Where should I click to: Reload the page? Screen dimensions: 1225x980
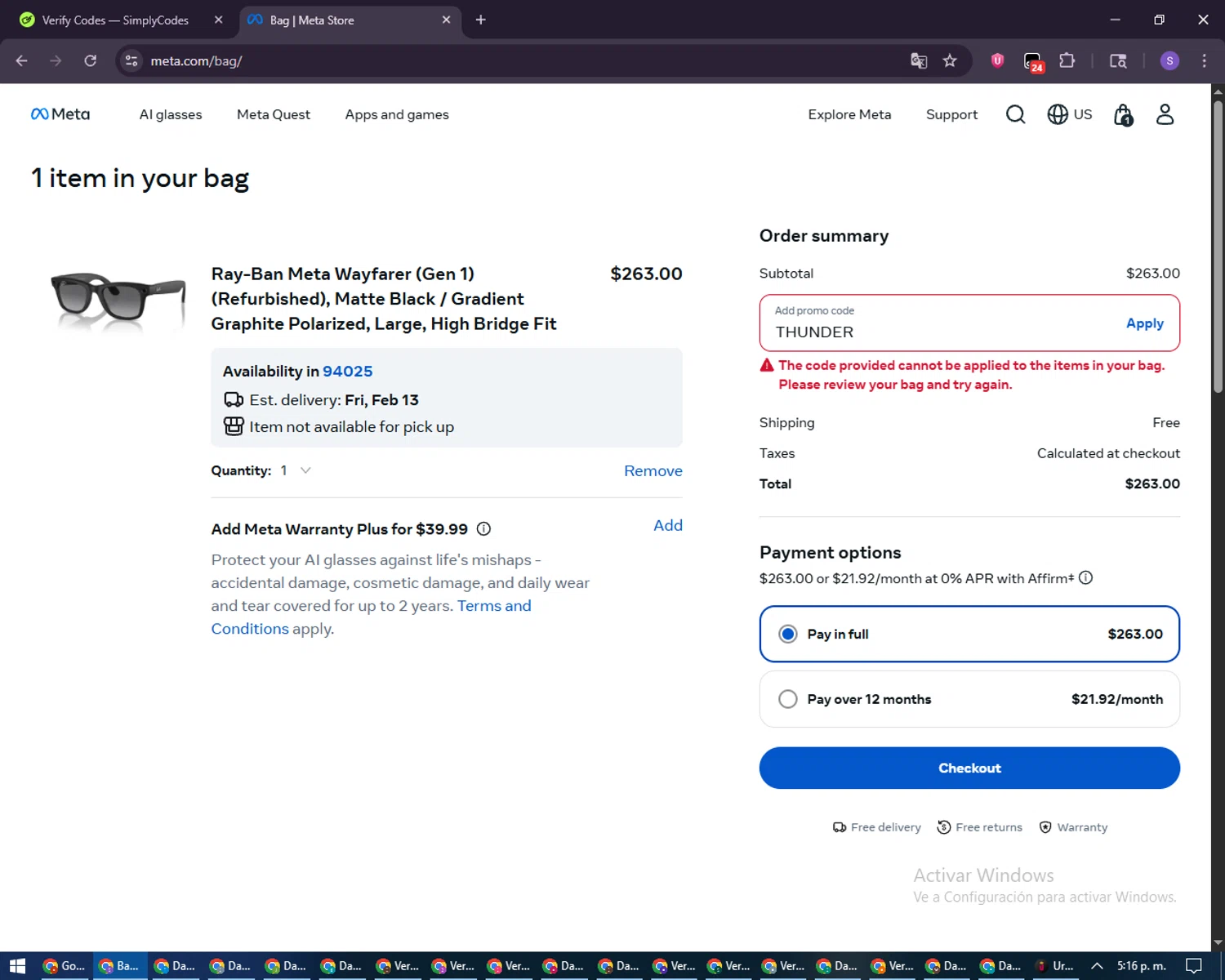pyautogui.click(x=91, y=60)
